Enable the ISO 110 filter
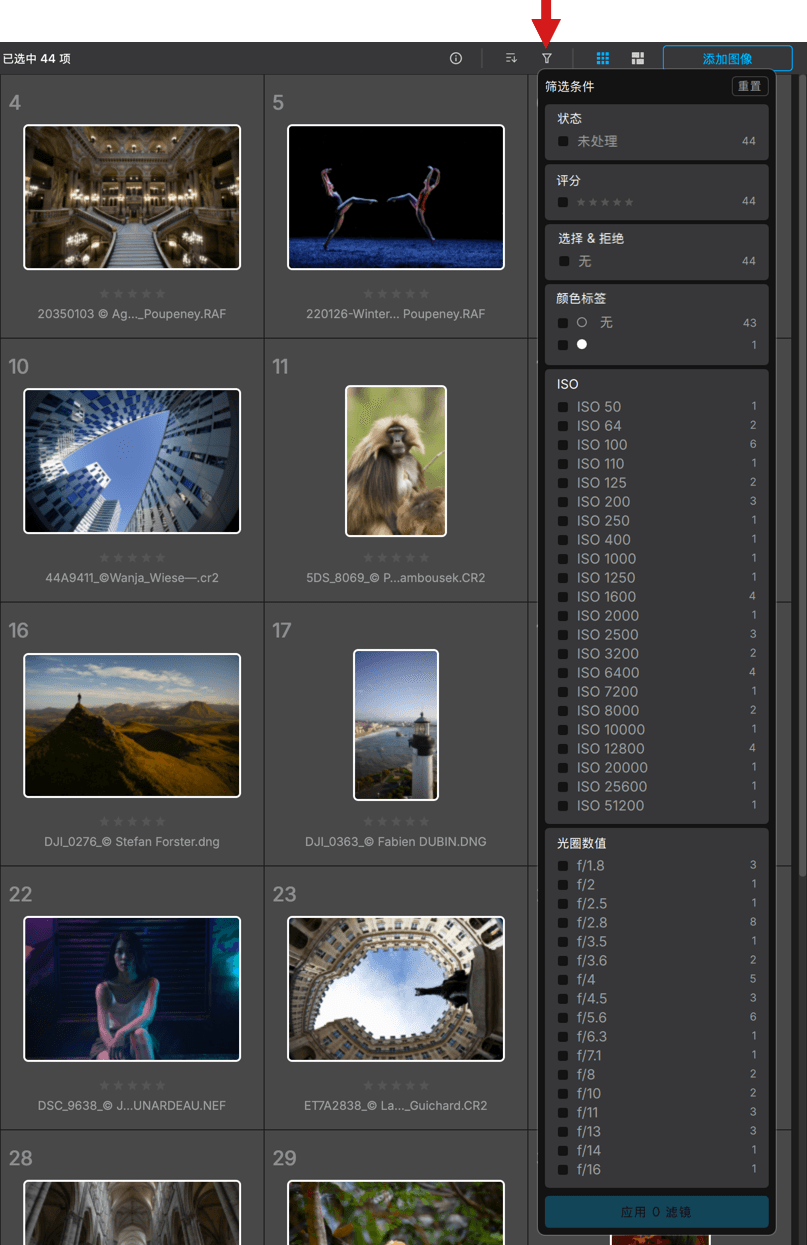The width and height of the screenshot is (807, 1245). 563,464
